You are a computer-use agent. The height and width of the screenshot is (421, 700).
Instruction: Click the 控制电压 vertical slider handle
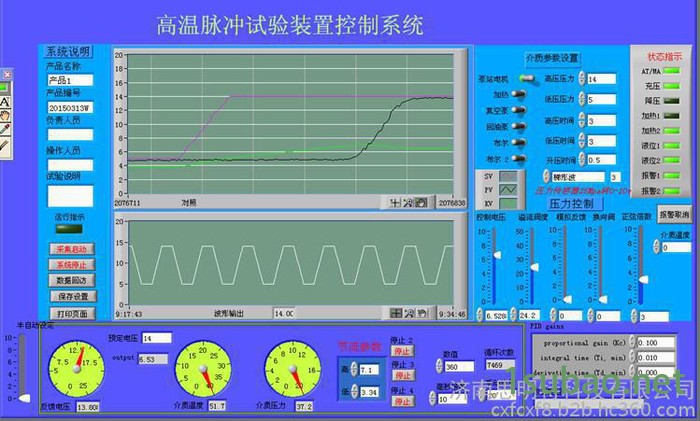pos(496,255)
